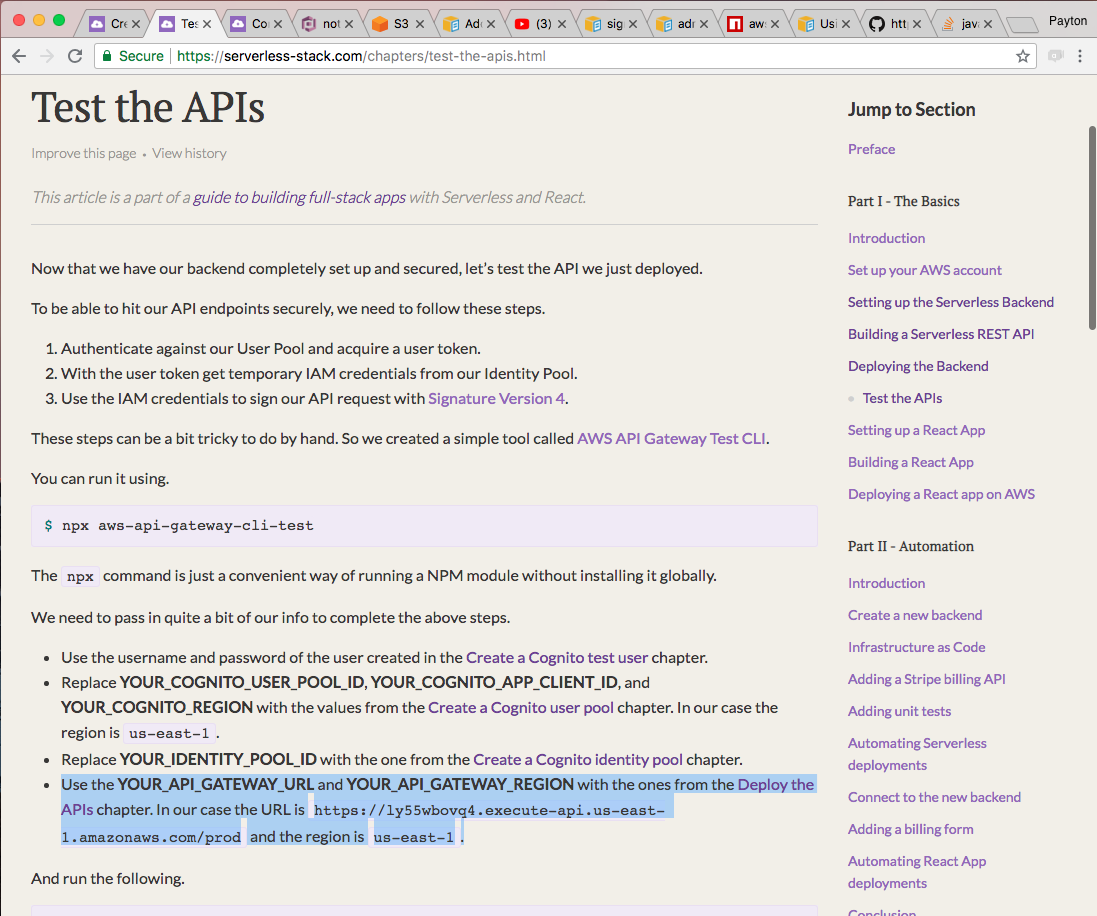Click the 'Test the APIs' page heading
This screenshot has width=1097, height=916.
click(x=148, y=108)
